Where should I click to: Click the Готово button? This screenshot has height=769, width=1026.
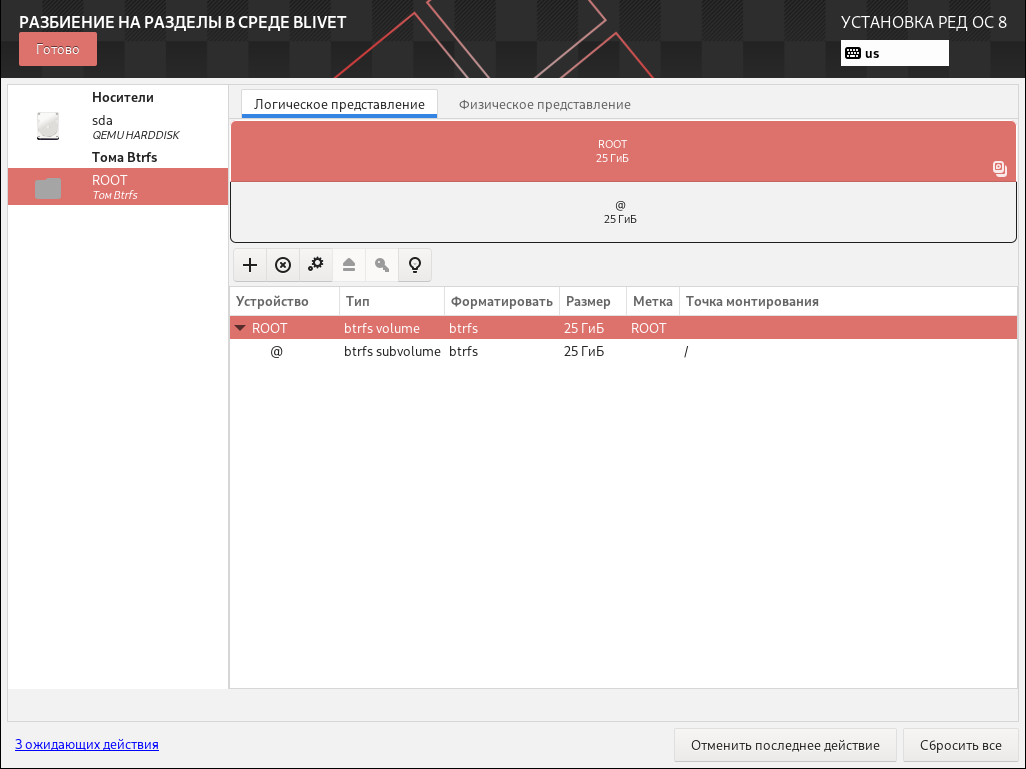[58, 49]
